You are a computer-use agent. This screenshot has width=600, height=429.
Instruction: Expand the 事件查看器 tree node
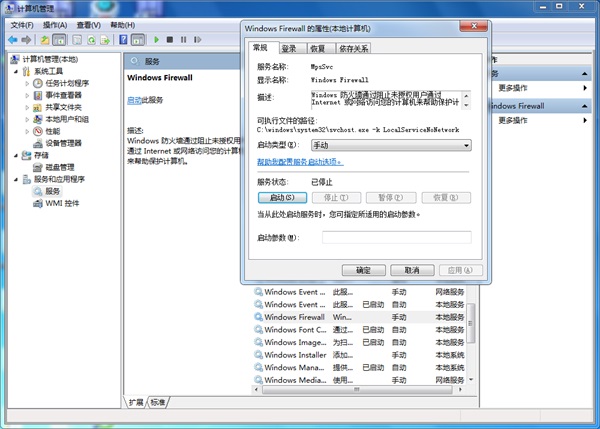coord(25,95)
